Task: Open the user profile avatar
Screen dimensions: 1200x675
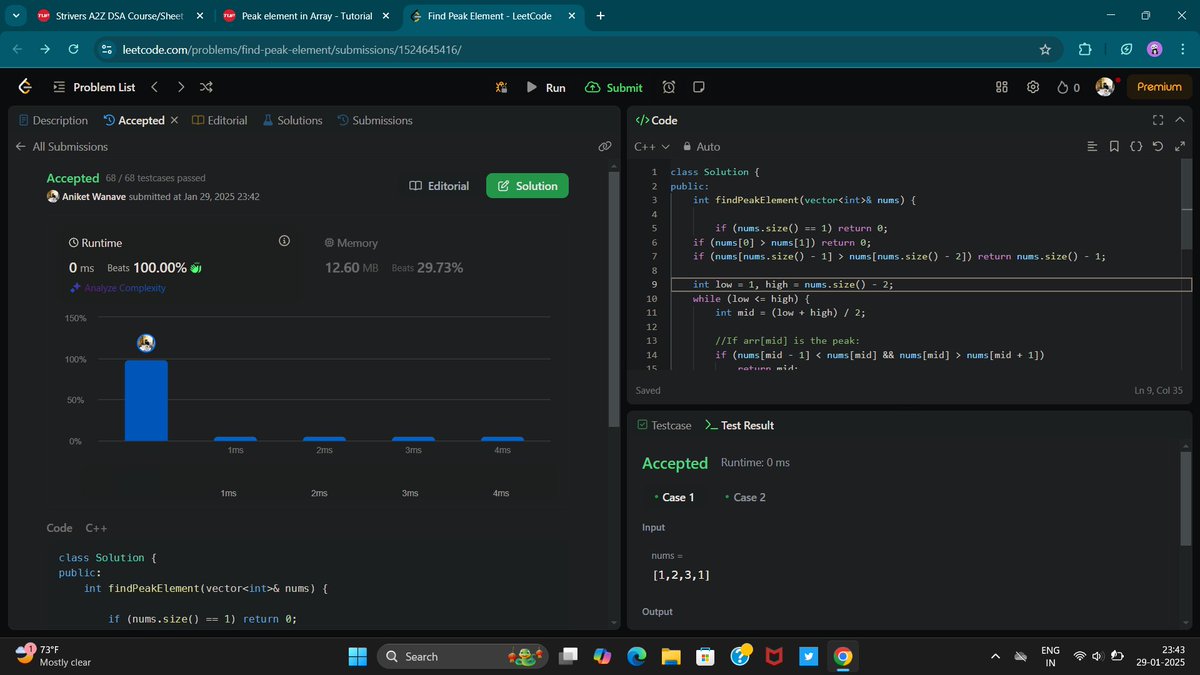Action: (1105, 87)
